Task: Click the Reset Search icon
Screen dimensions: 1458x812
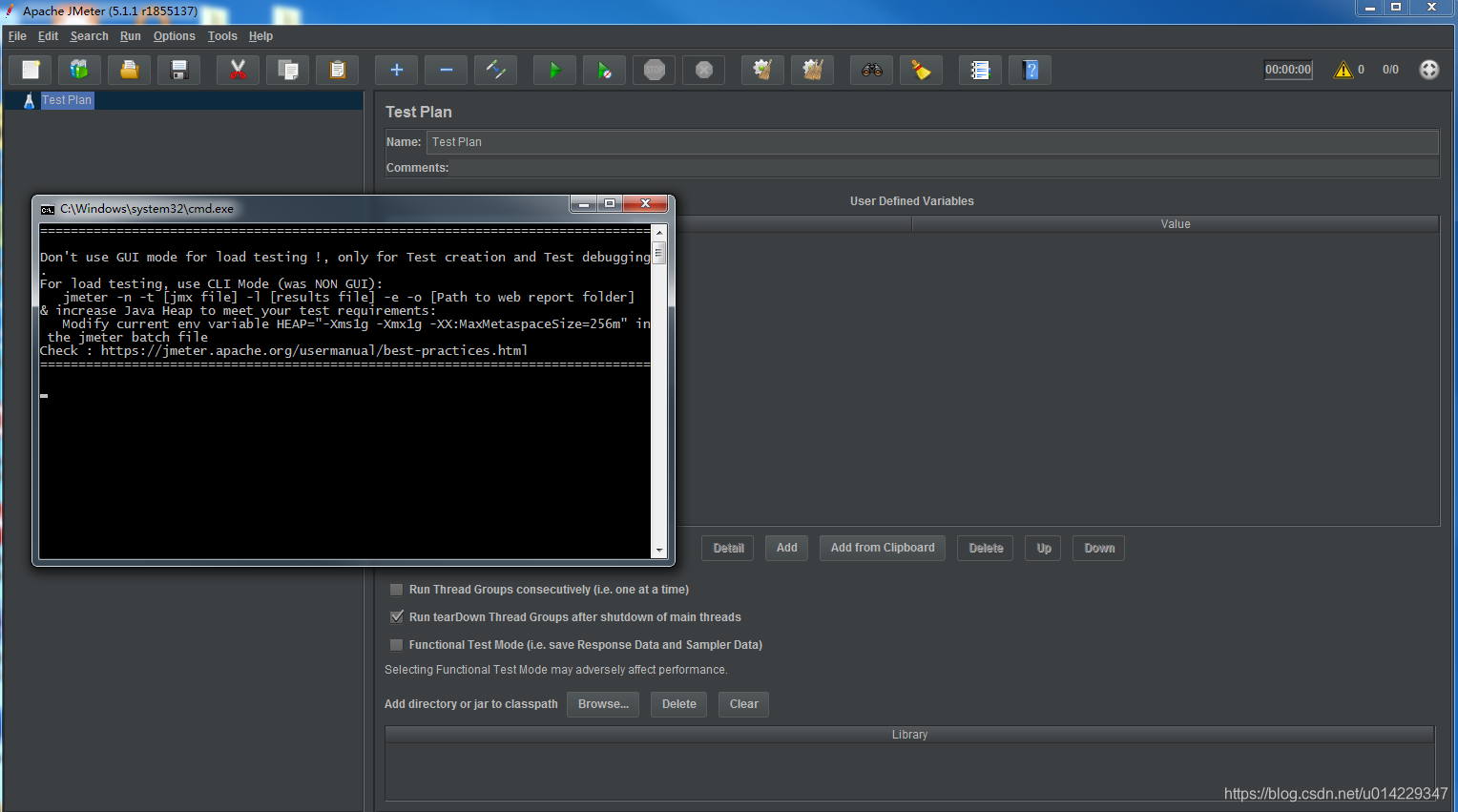Action: (922, 70)
